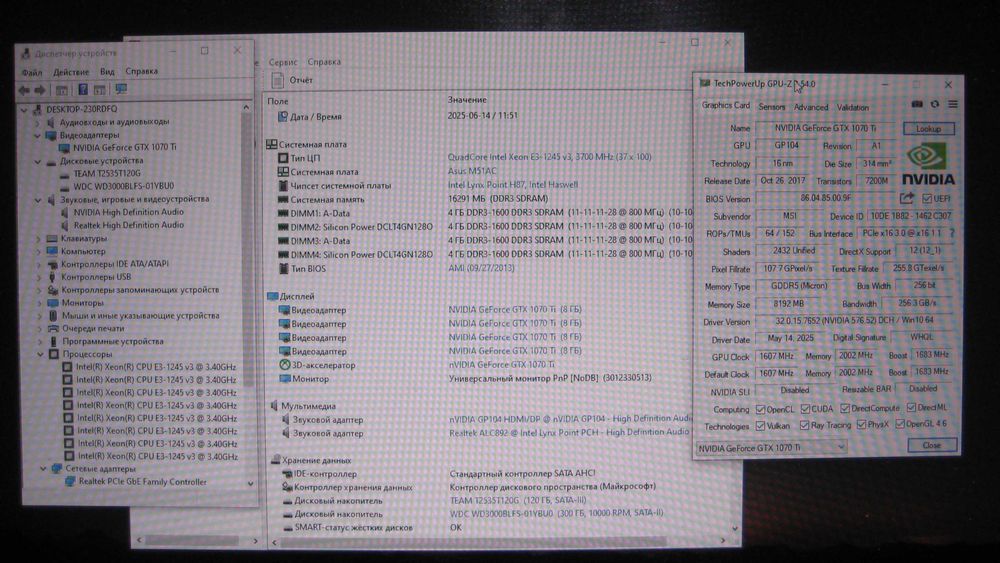Open the Вид menu in Device Manager
This screenshot has width=1000, height=563.
pos(107,71)
